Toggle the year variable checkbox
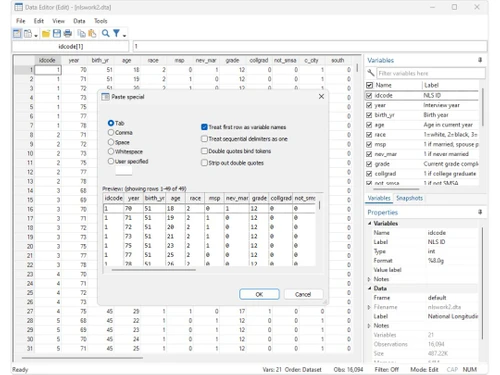The height and width of the screenshot is (375, 500). coord(369,105)
